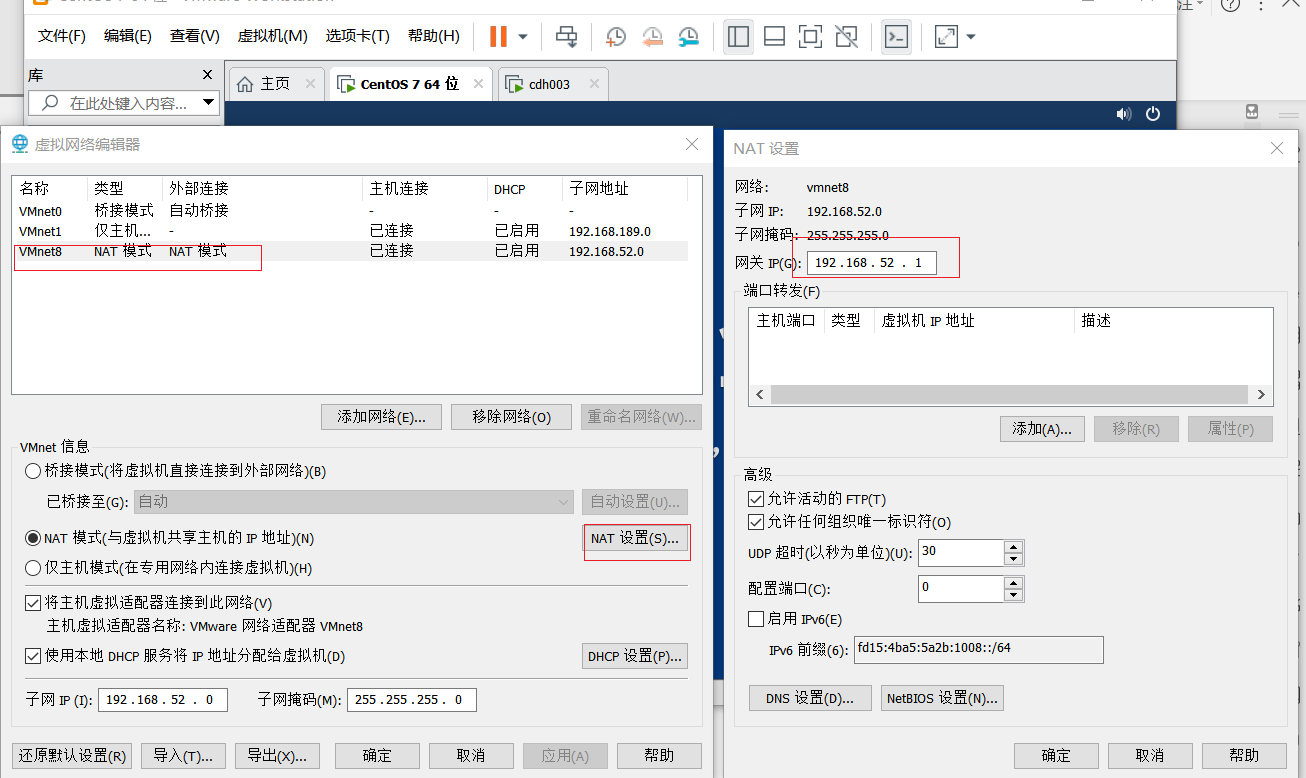Open the 编辑(E) menu

[128, 36]
